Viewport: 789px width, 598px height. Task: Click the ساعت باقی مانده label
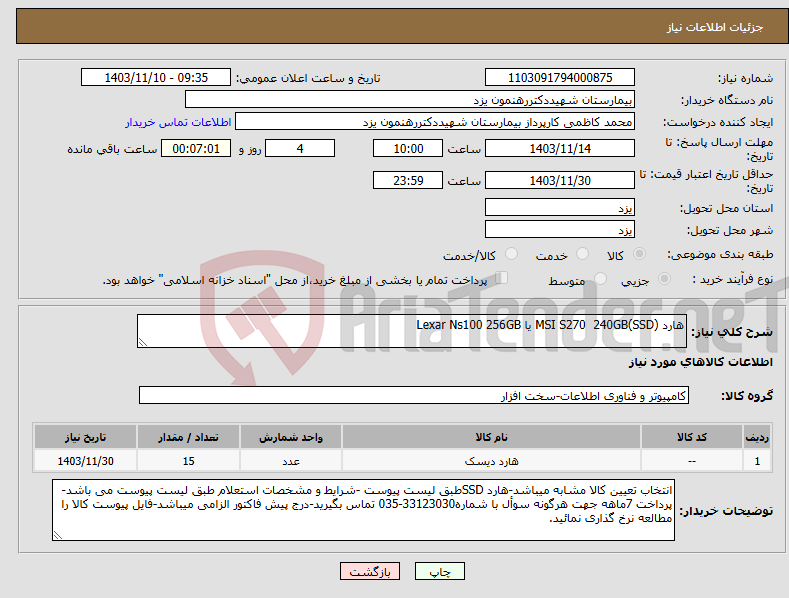(112, 149)
